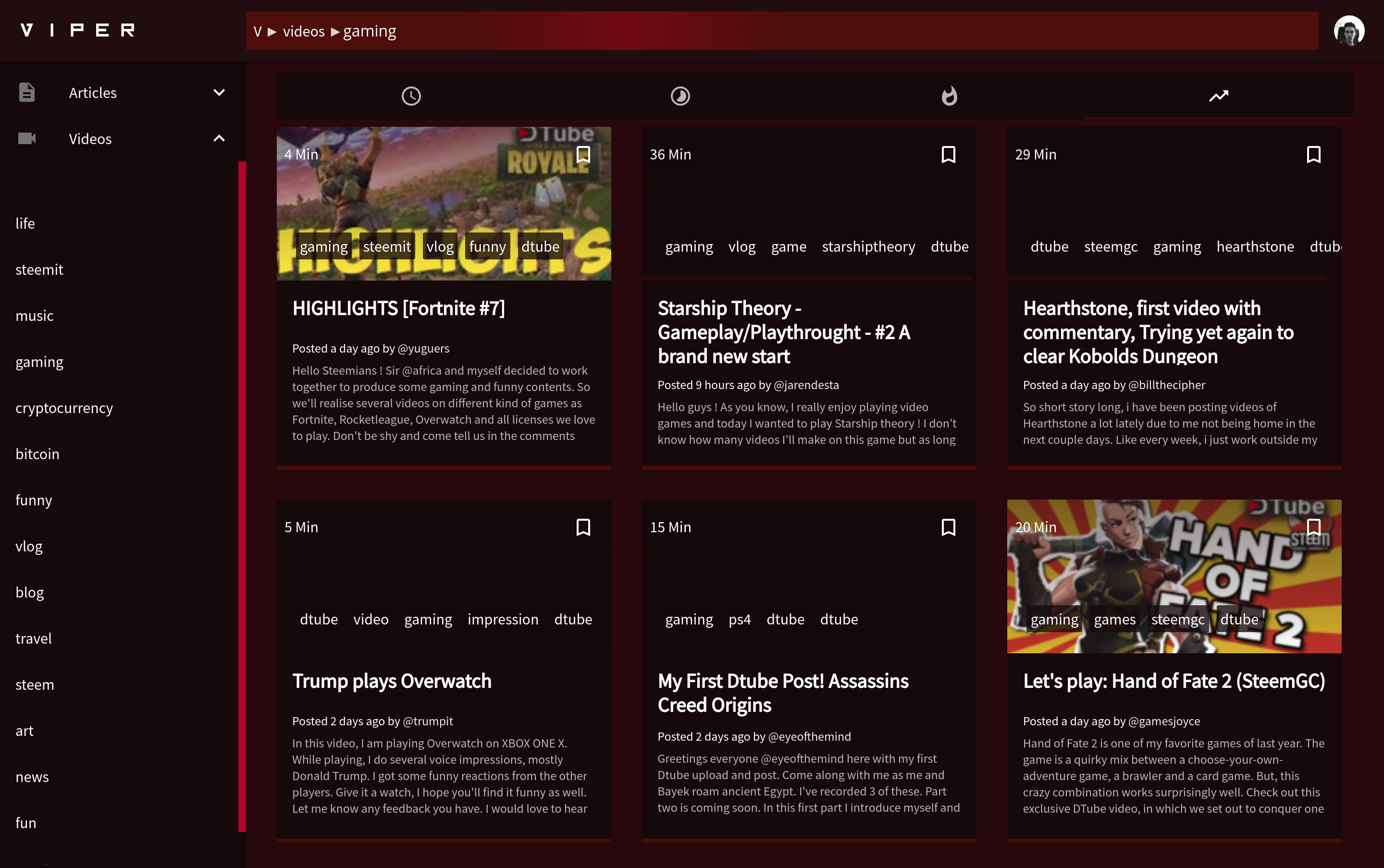Click starshiptheory tag on Starship card
Viewport: 1384px width, 868px height.
pos(868,247)
